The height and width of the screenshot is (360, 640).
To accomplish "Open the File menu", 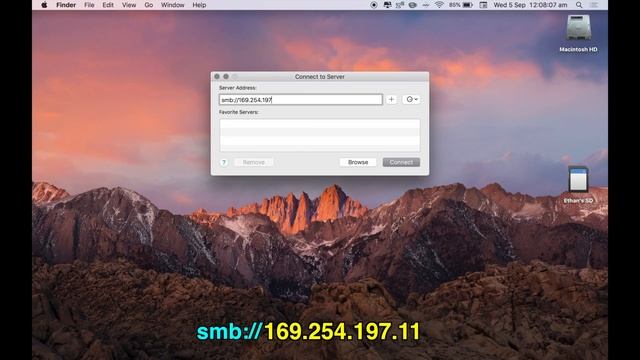I will click(x=89, y=5).
